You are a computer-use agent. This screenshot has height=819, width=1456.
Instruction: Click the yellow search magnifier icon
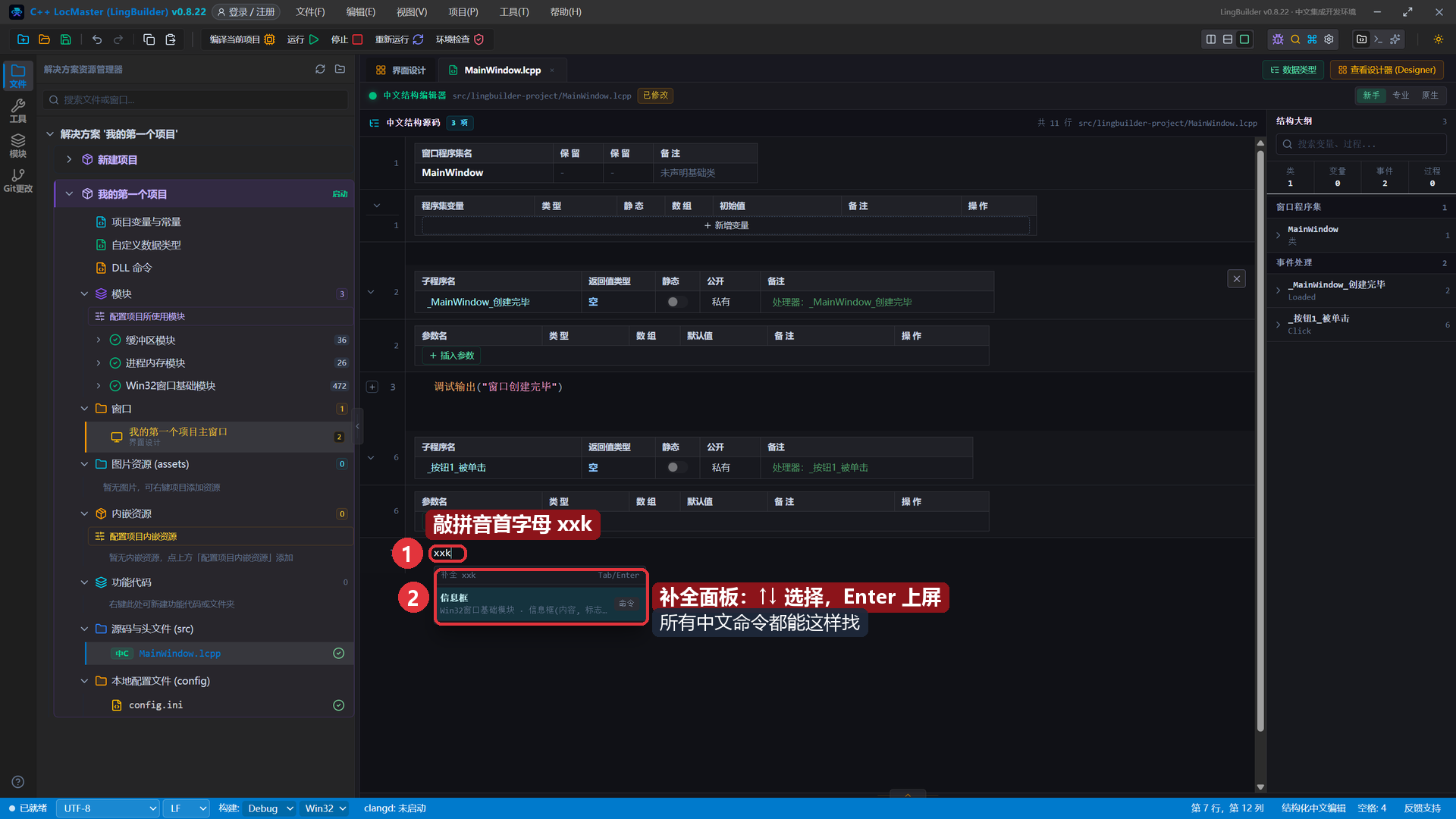pos(1295,39)
